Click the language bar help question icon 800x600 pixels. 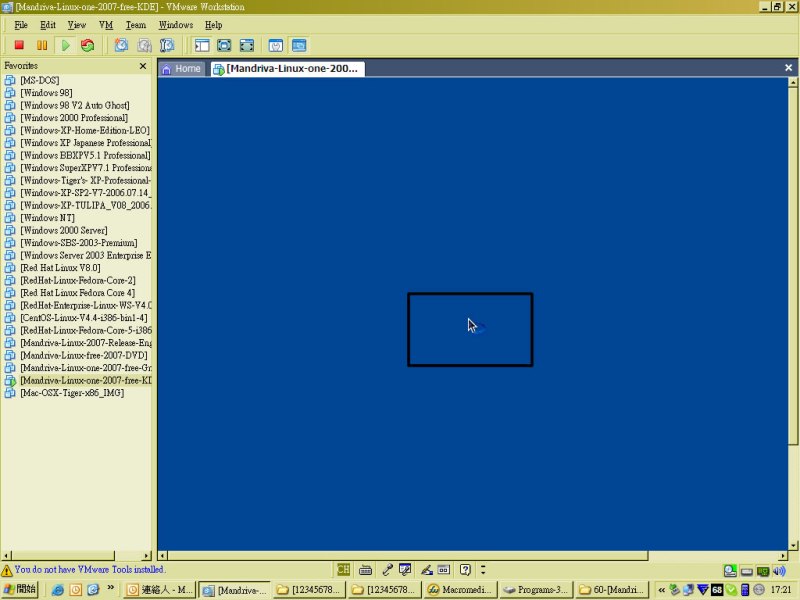click(x=465, y=569)
